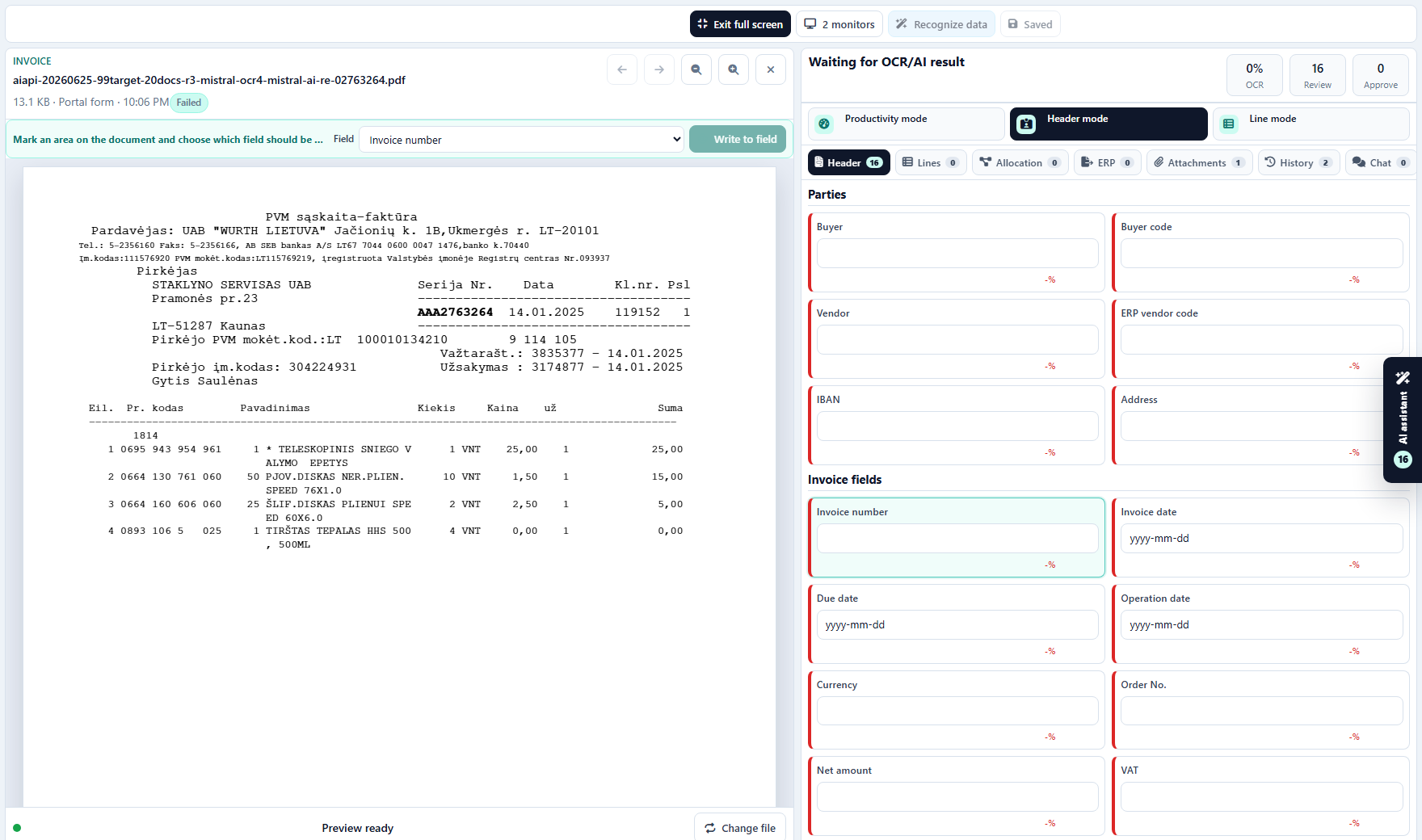The image size is (1422, 840).
Task: Click TELESKOPINIS SNIEGO V line item
Action: coord(344,449)
